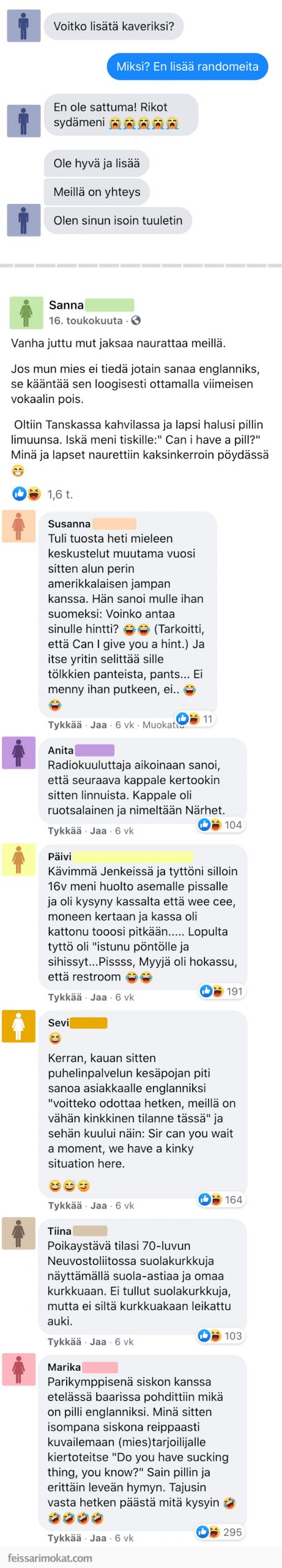The width and height of the screenshot is (282, 1568).
Task: Click Tiina's brown avatar icon
Action: pyautogui.click(x=18, y=1232)
